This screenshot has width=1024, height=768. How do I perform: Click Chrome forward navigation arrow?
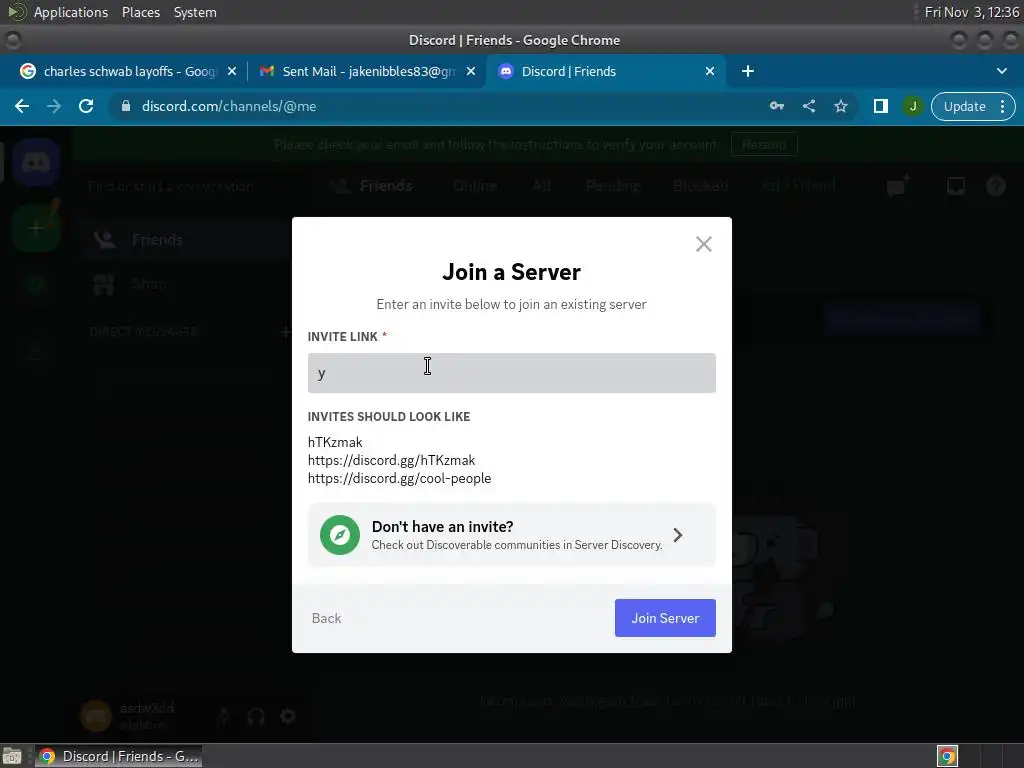pyautogui.click(x=54, y=106)
